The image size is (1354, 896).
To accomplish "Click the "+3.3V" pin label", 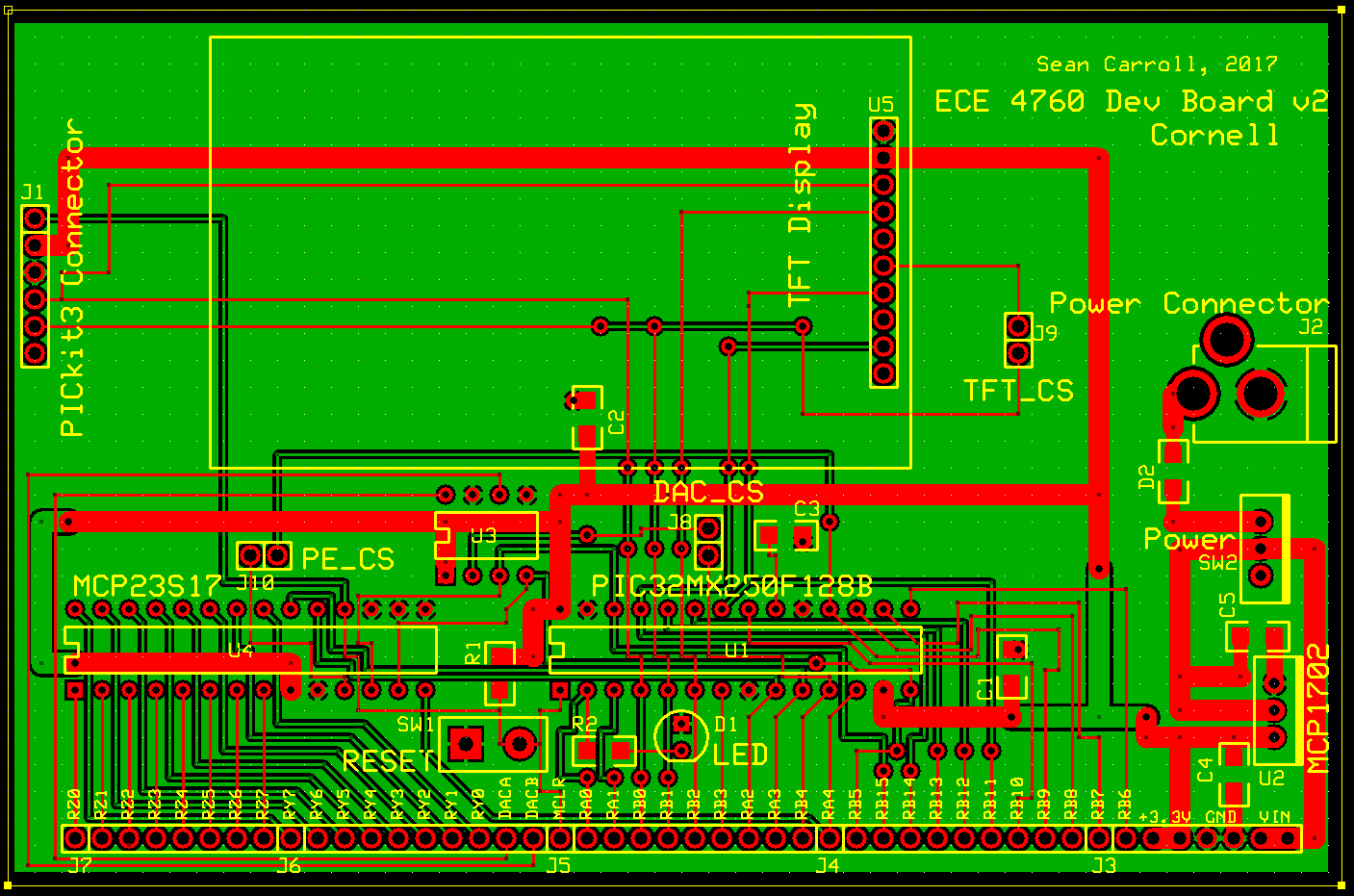I will click(1165, 817).
